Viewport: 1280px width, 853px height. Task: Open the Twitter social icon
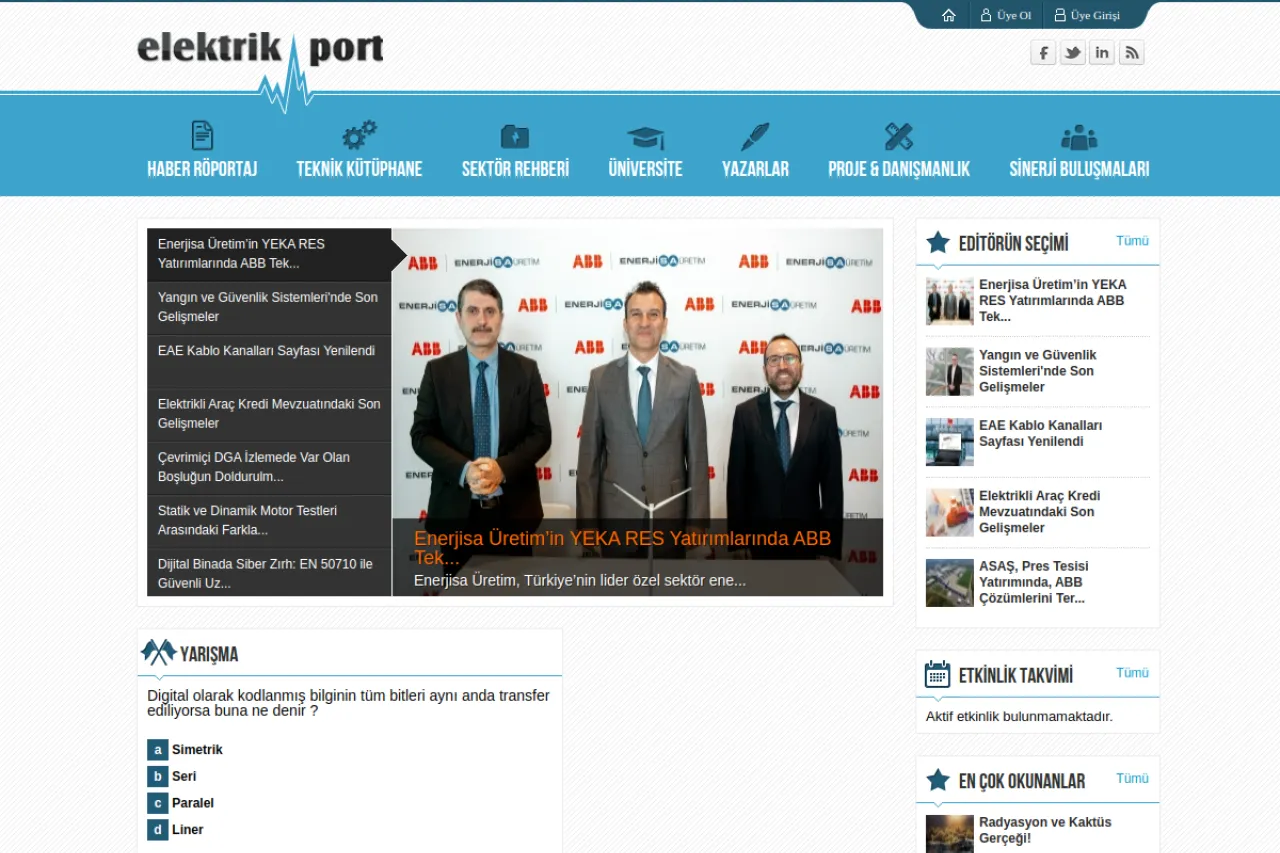1073,53
